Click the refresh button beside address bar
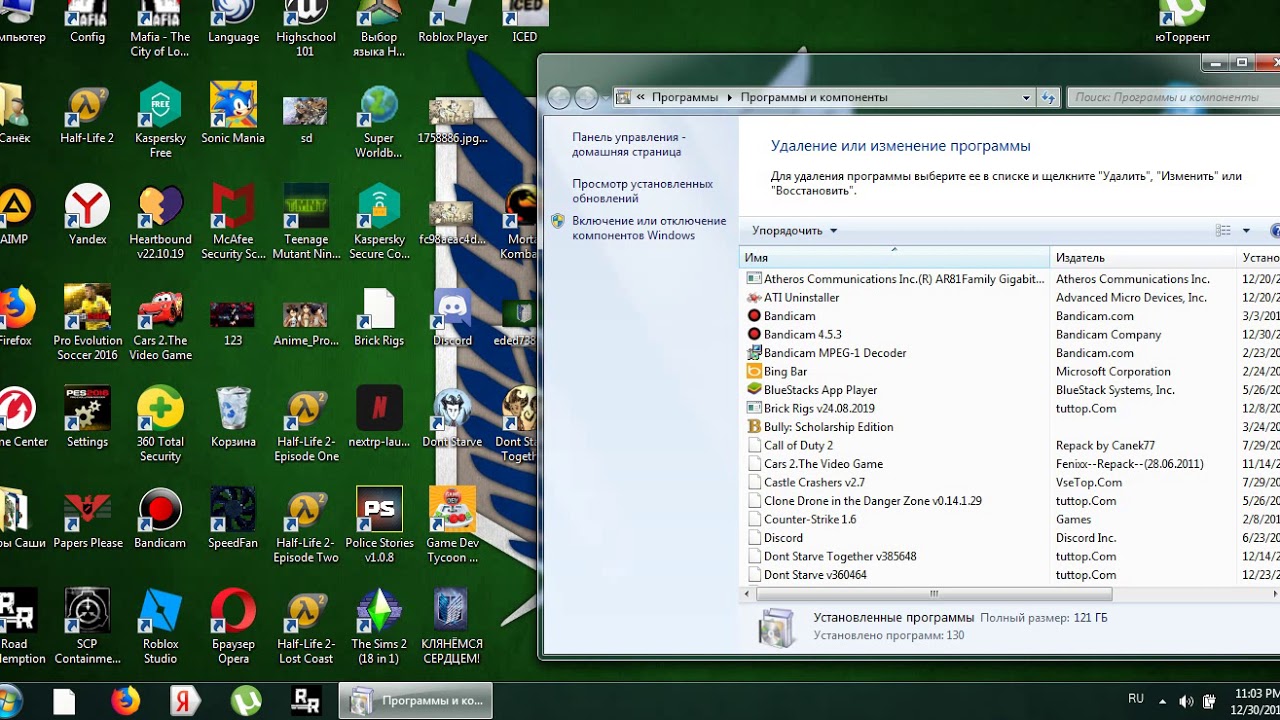Screen dimensions: 1280x720 [x=1048, y=98]
